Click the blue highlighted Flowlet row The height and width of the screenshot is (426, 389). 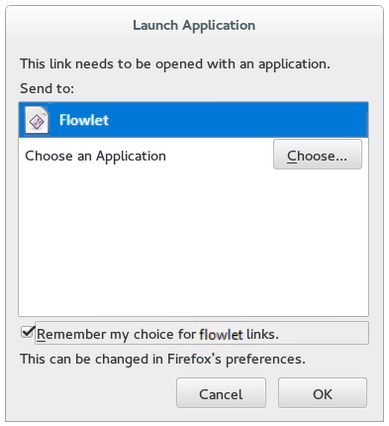click(194, 120)
